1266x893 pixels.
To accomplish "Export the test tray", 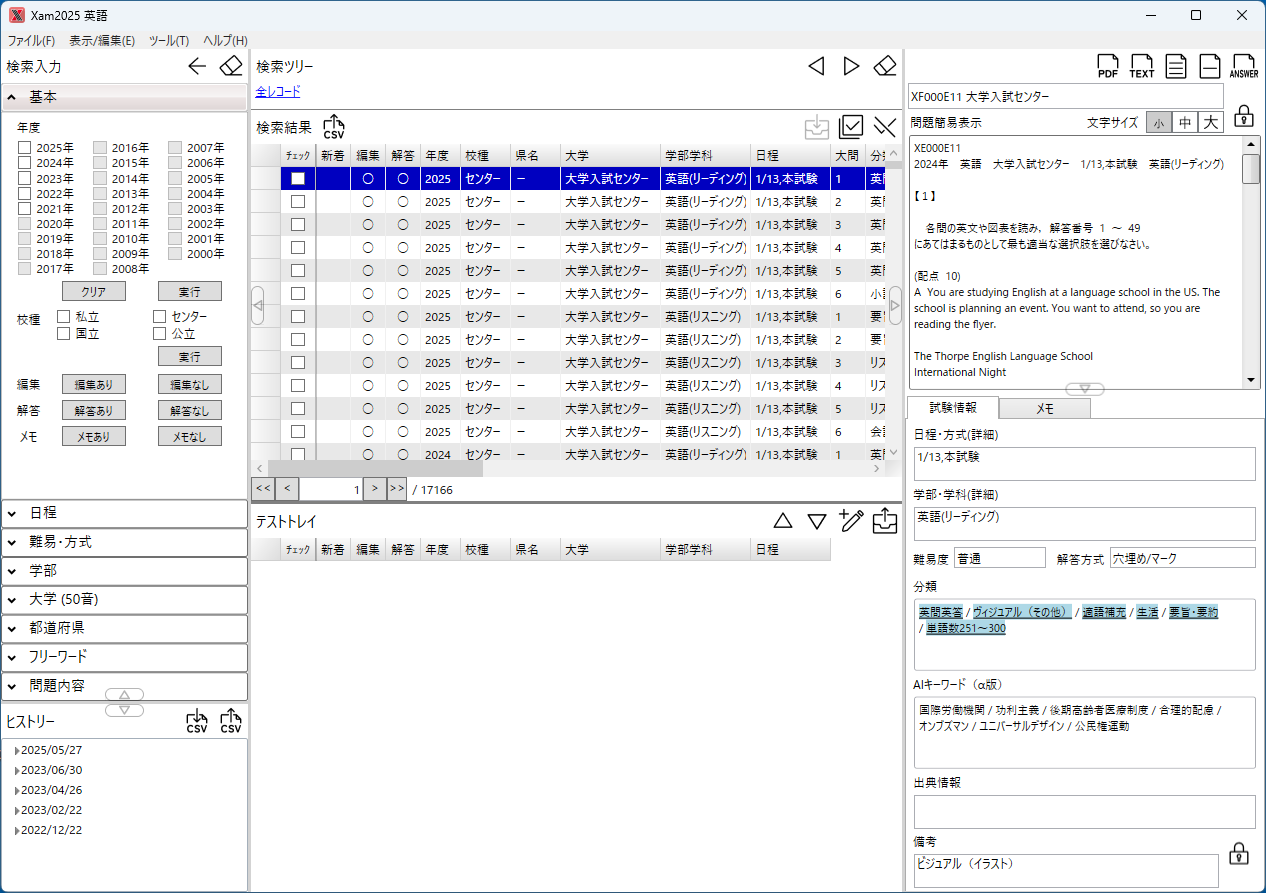I will click(x=885, y=520).
